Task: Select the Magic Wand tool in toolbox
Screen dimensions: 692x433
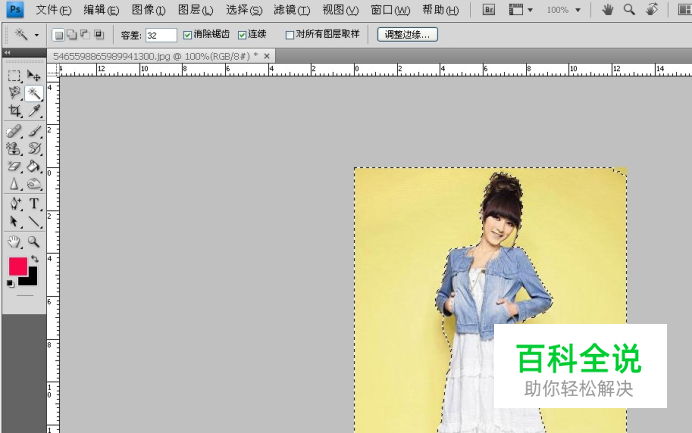Action: pyautogui.click(x=34, y=93)
